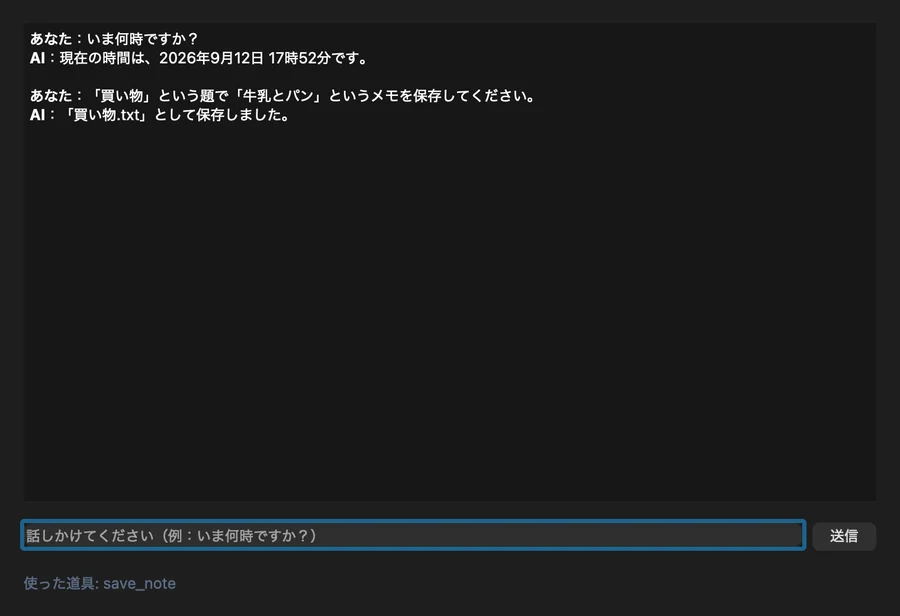Screen dimensions: 900x616
Task: Focus the 話しかけてください message input field
Action: (x=413, y=535)
